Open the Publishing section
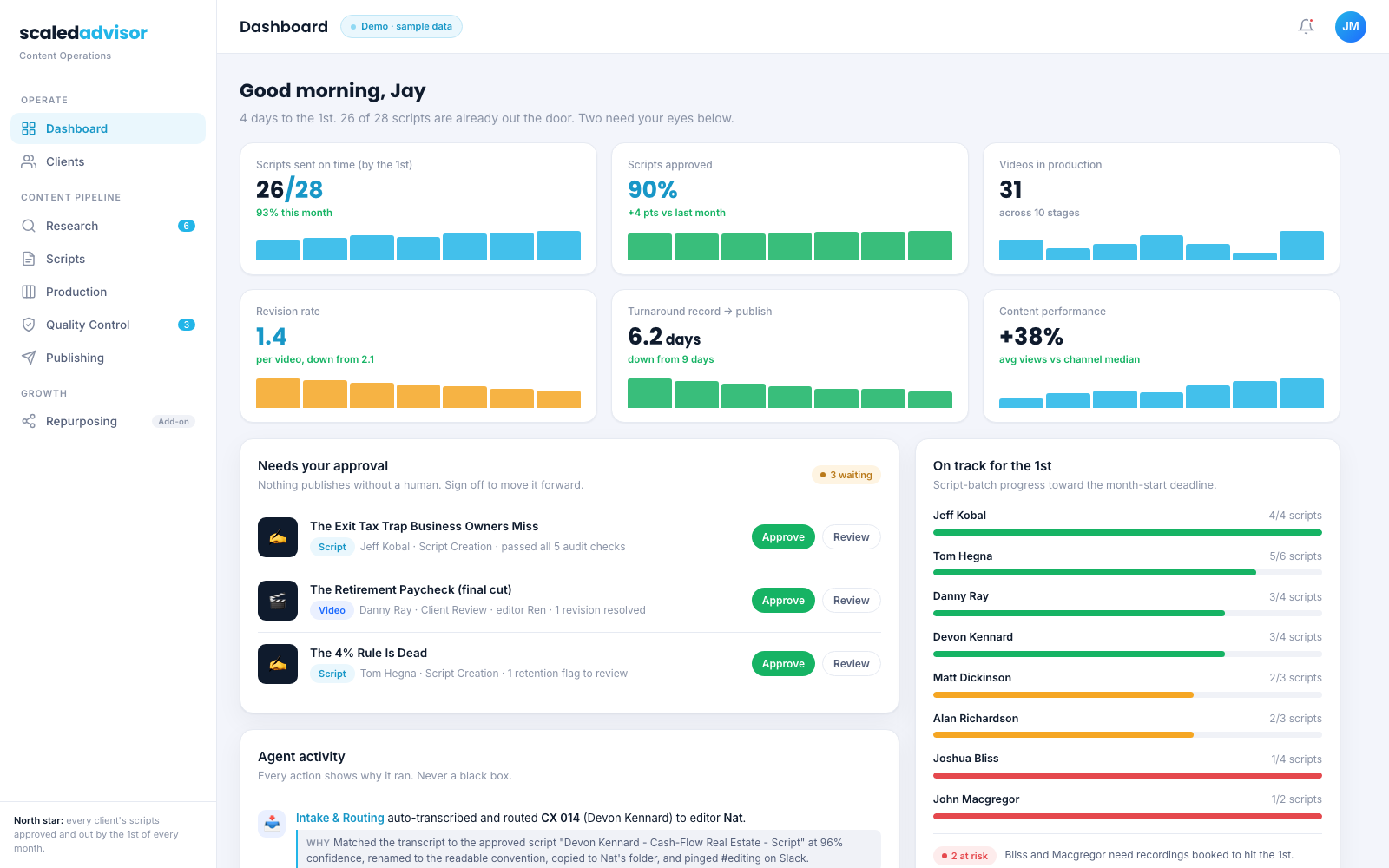This screenshot has height=868, width=1389. click(x=108, y=358)
